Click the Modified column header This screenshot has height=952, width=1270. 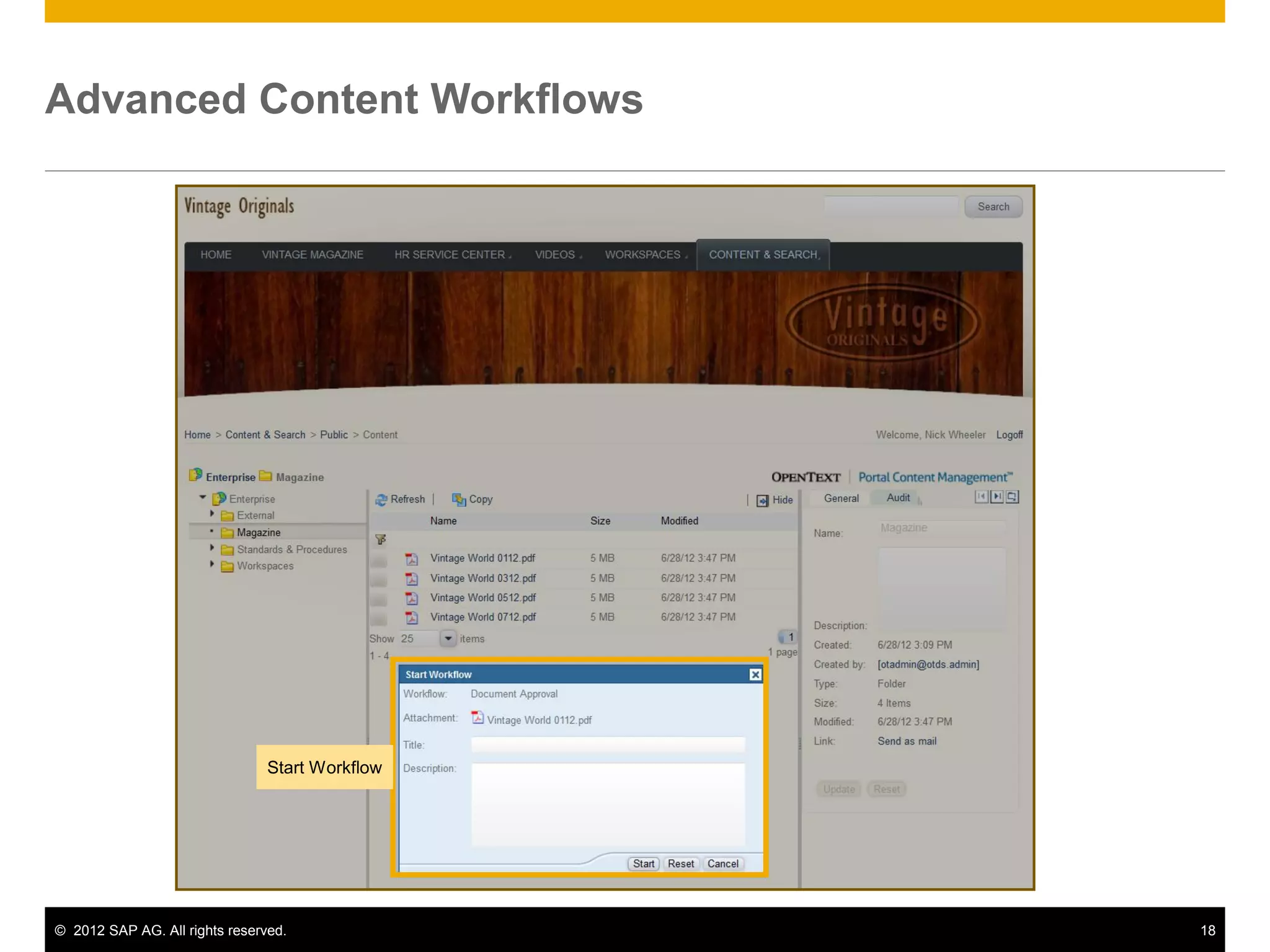(680, 521)
